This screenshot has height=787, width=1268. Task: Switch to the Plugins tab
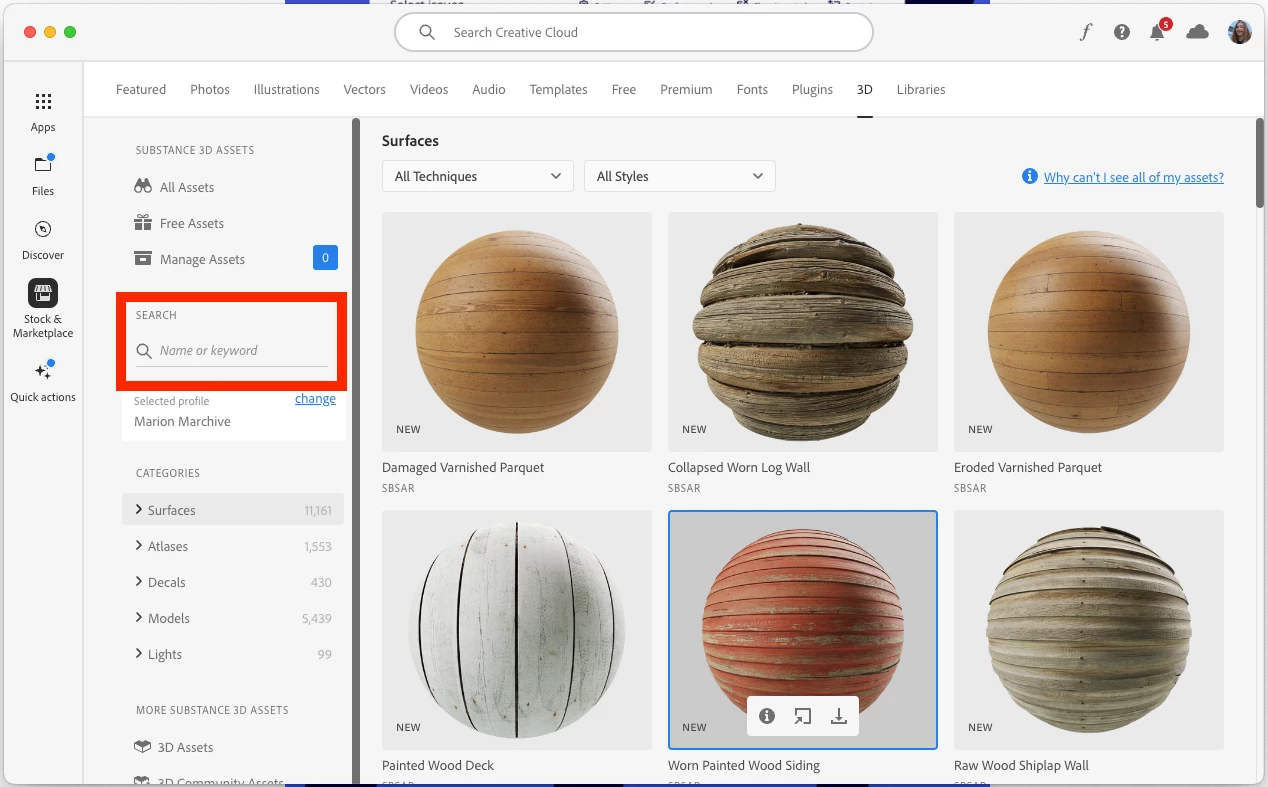click(812, 89)
